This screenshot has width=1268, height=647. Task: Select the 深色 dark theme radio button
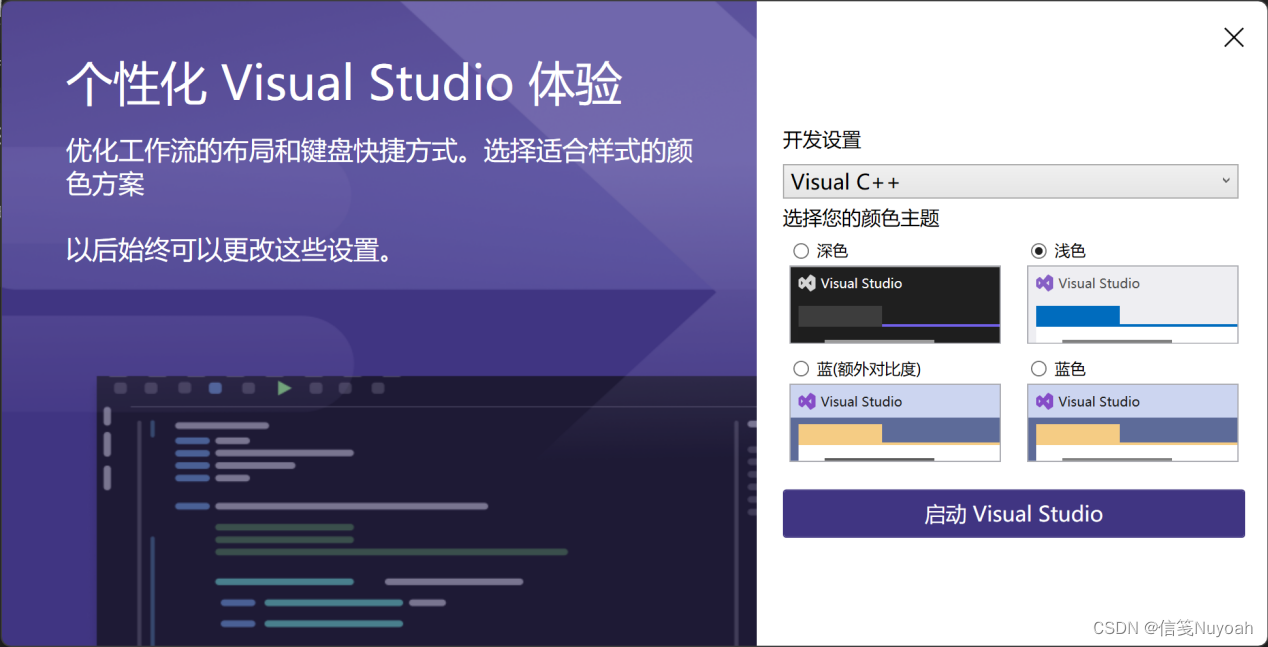[x=801, y=251]
